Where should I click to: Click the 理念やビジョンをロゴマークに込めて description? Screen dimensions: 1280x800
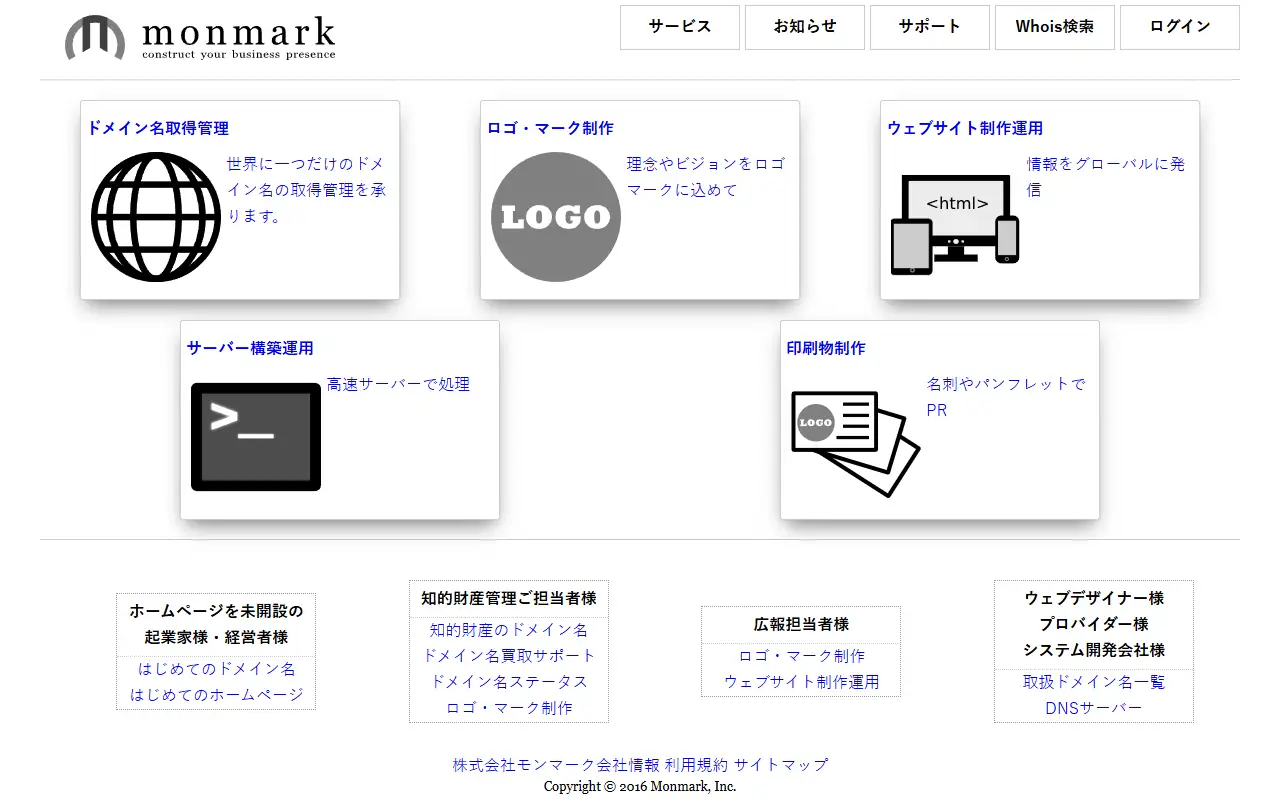pos(706,177)
